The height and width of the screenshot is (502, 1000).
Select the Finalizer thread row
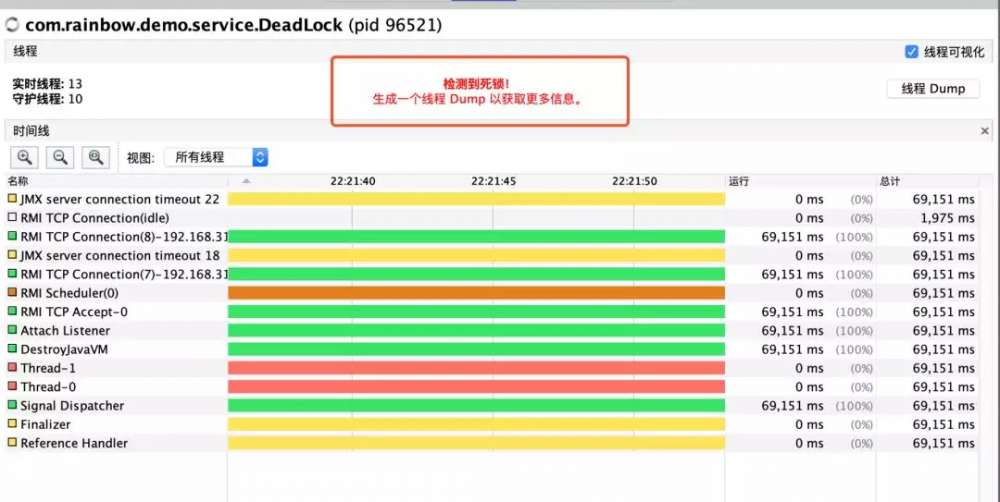[x=491, y=424]
